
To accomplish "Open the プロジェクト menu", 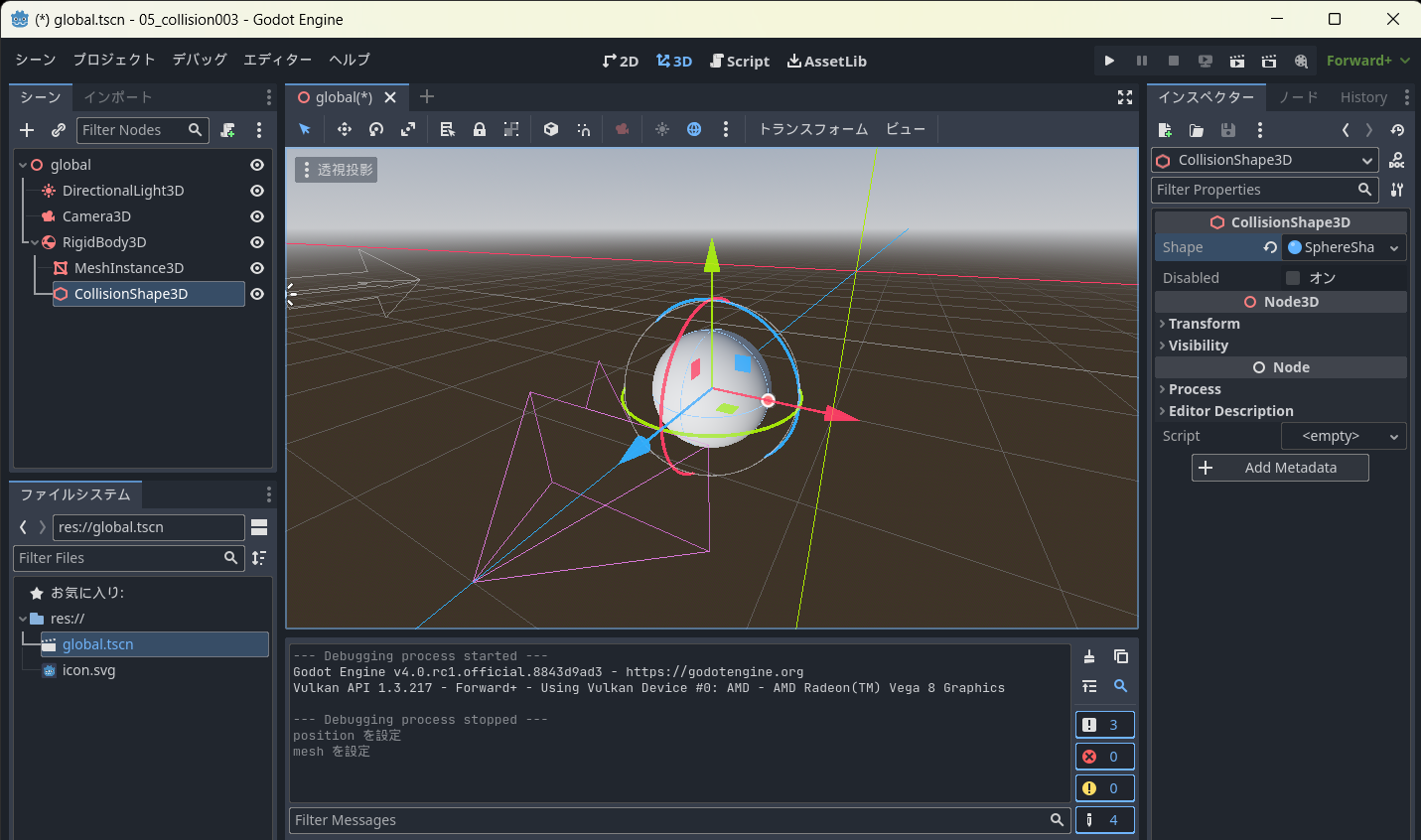I will (113, 60).
